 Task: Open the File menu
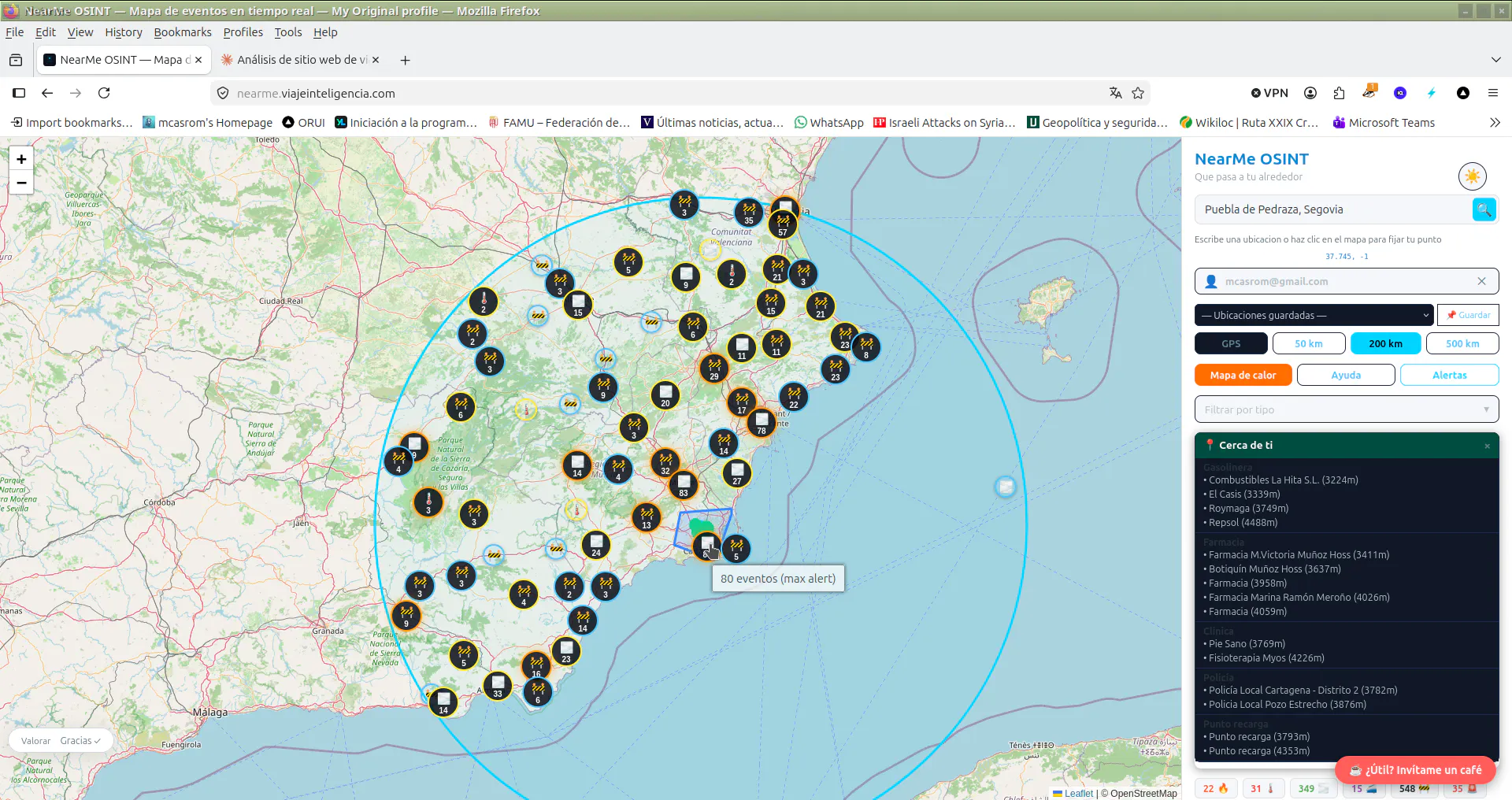coord(15,32)
